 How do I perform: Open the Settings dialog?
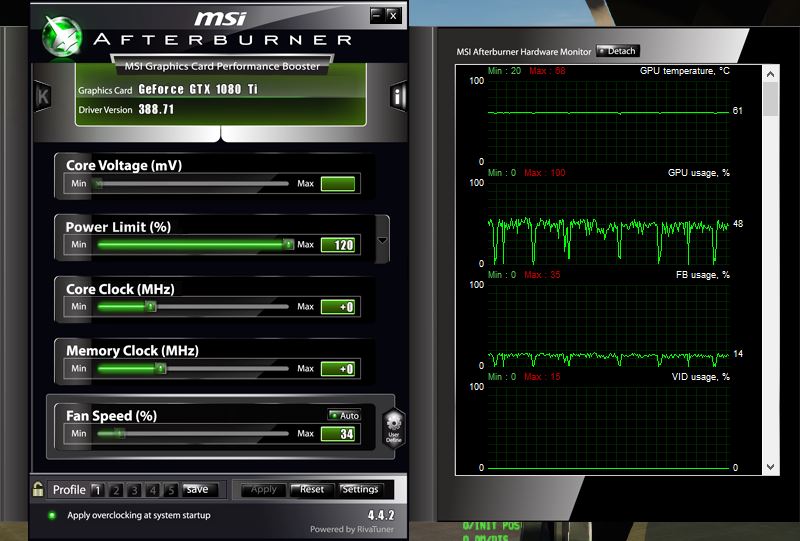coord(360,489)
